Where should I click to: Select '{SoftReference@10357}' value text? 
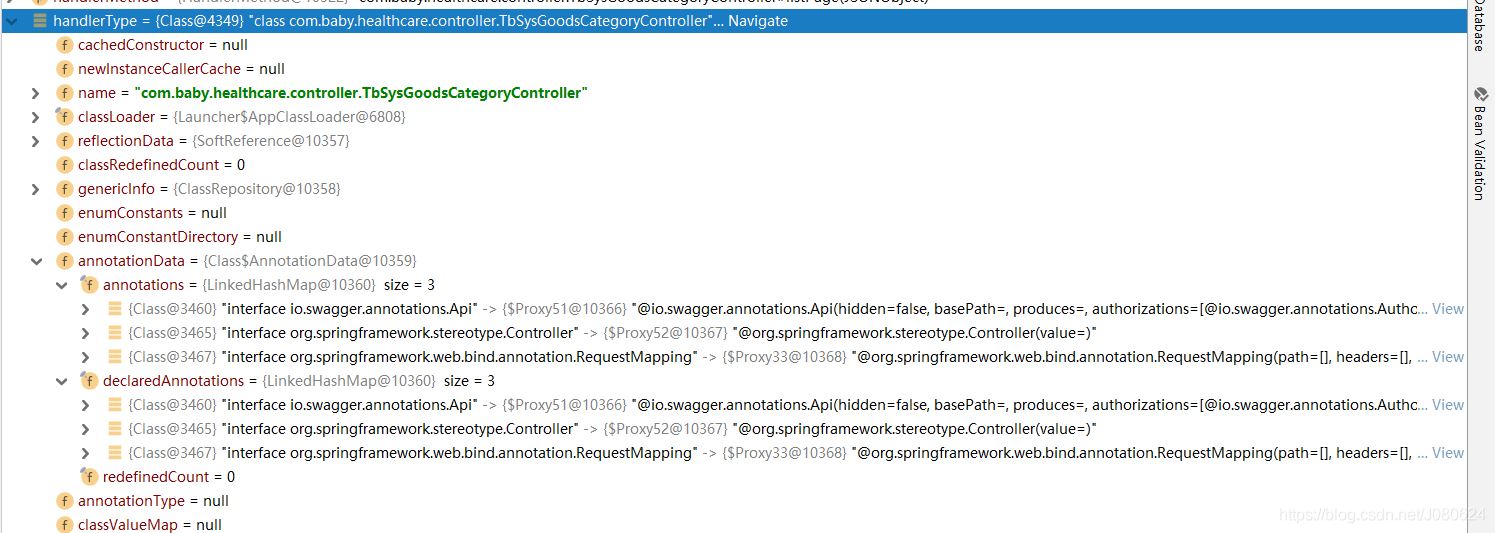[x=271, y=141]
